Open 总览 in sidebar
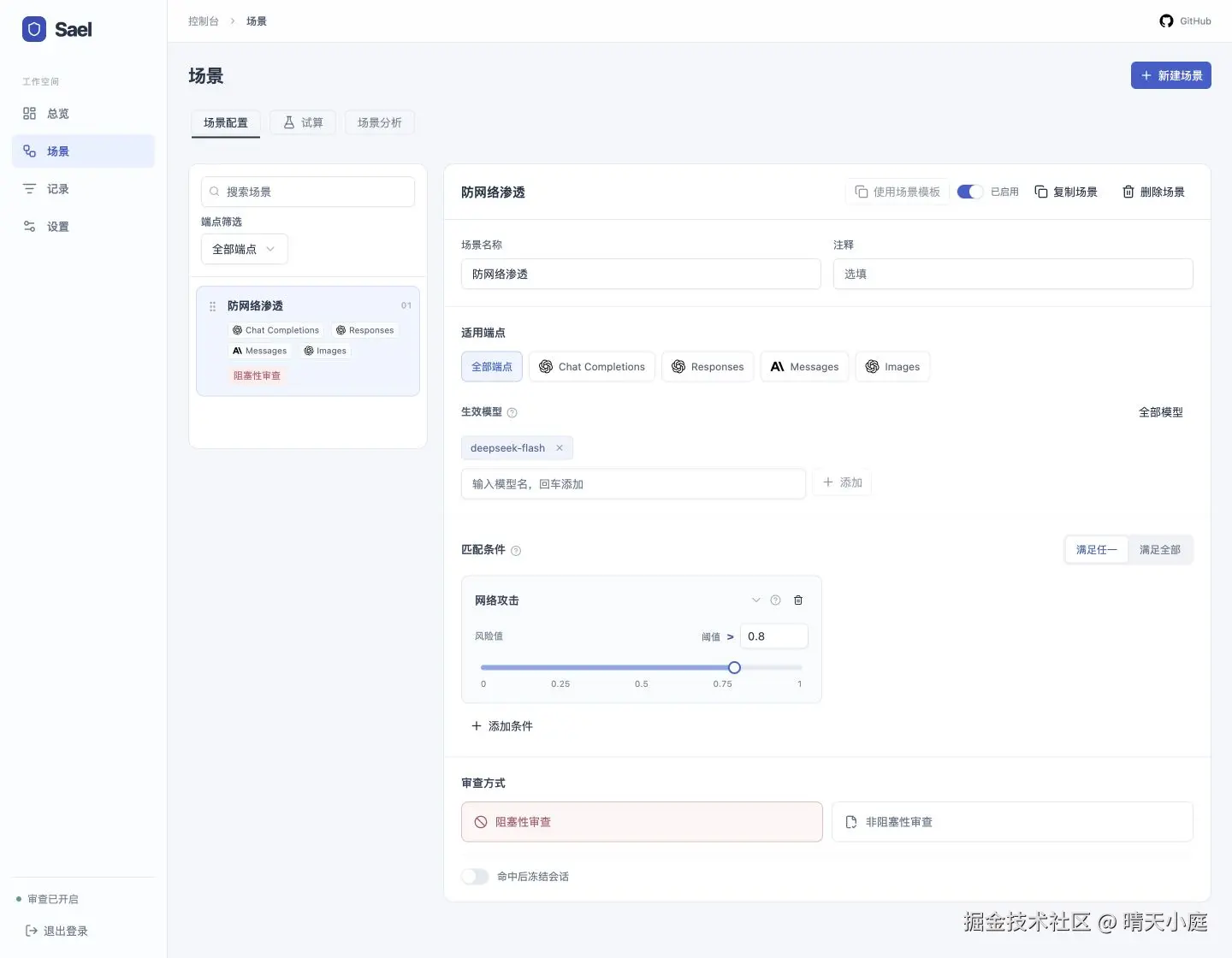The height and width of the screenshot is (958, 1232). (x=83, y=114)
